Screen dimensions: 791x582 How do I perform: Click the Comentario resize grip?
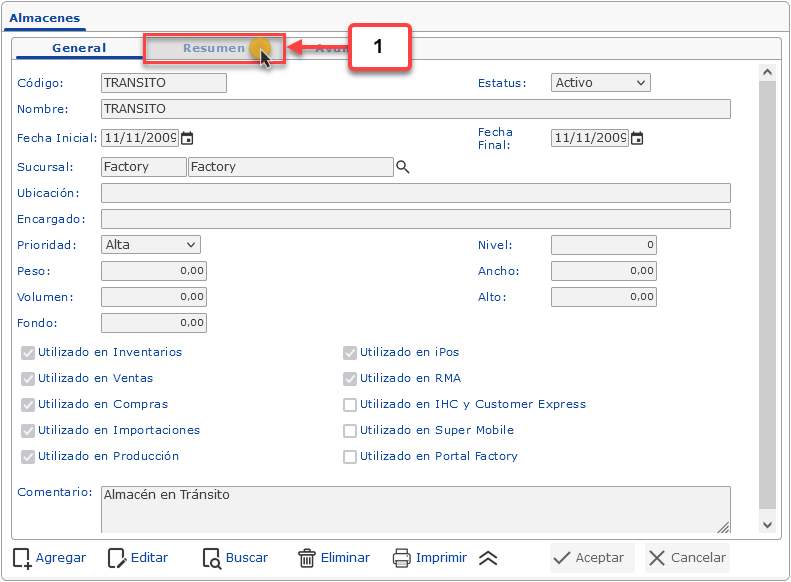pos(723,527)
